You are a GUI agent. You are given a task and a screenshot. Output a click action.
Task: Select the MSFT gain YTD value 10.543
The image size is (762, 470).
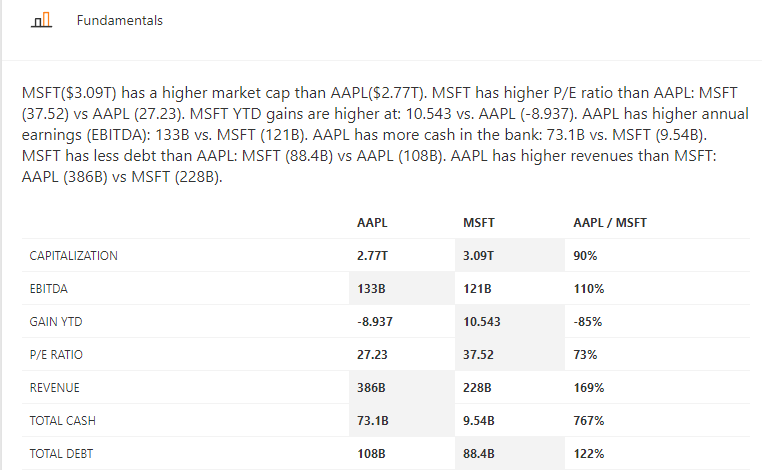(482, 322)
